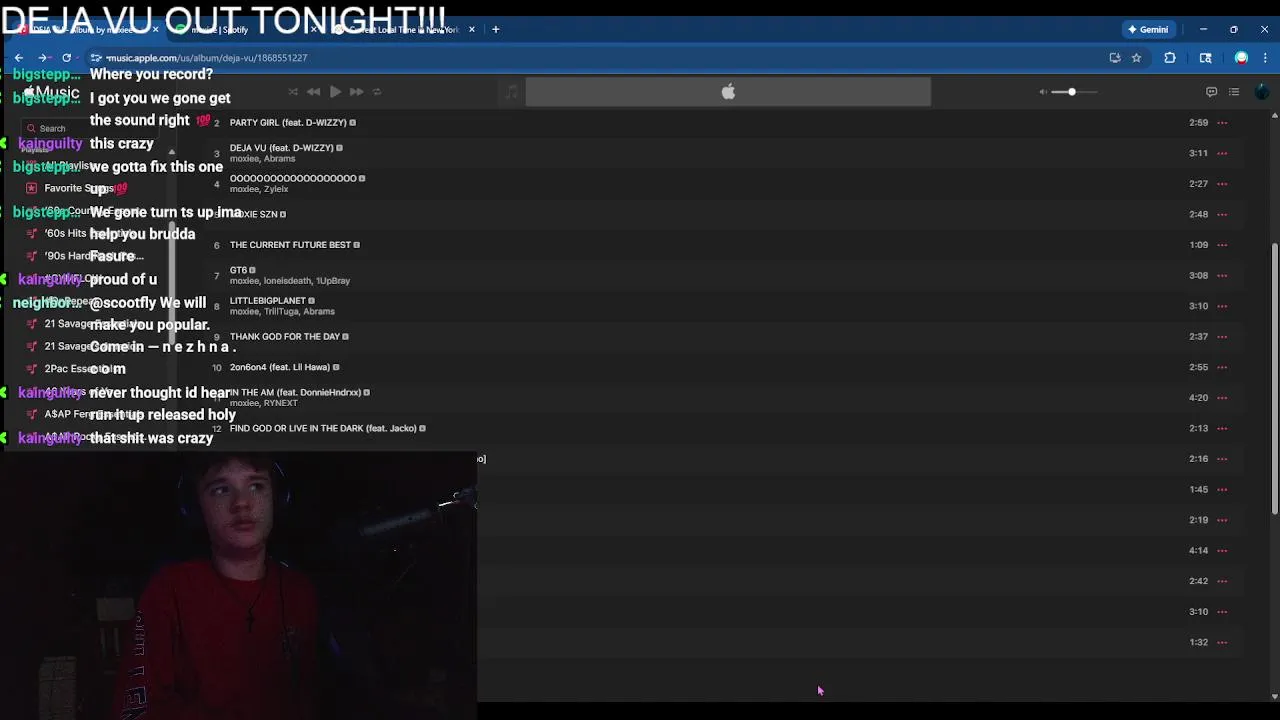Reload the page with refresh icon
This screenshot has width=1280, height=720.
(x=66, y=58)
